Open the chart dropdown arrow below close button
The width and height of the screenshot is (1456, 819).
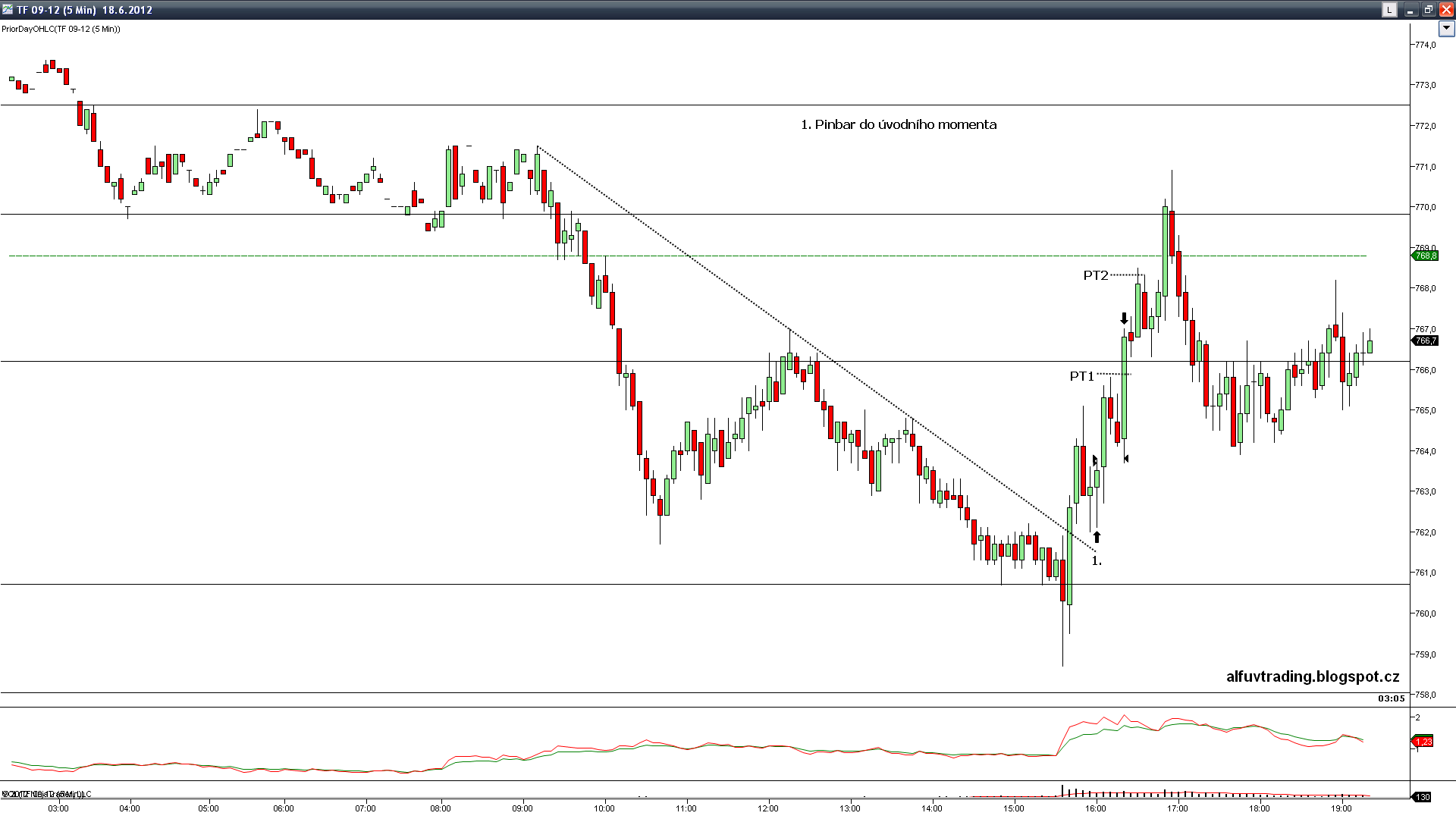click(1446, 29)
